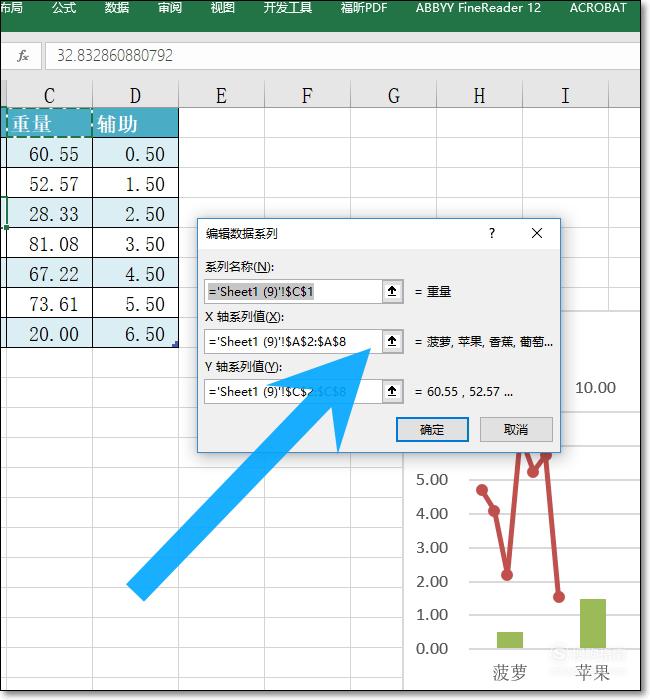
Task: Click into the Y 轴系列值 input field
Action: coord(293,392)
